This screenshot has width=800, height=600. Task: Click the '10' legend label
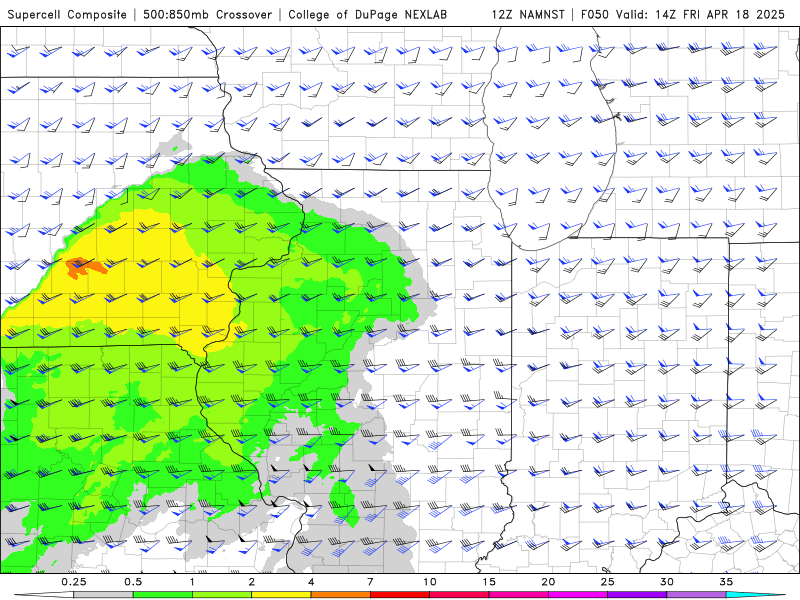[430, 582]
